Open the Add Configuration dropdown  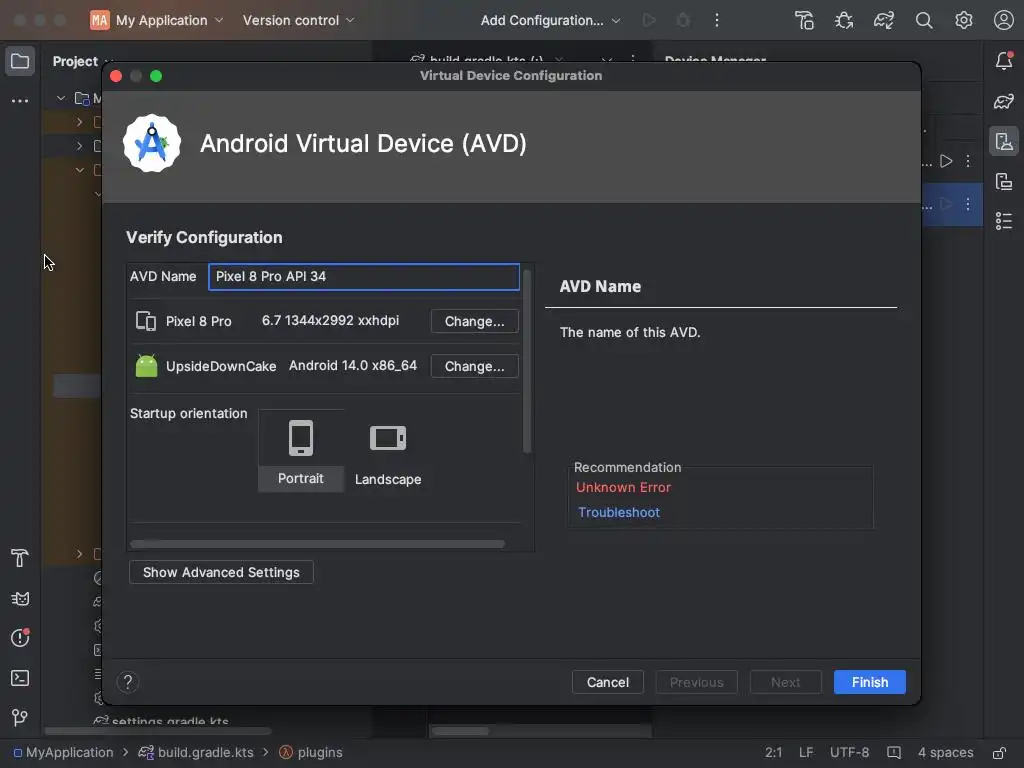click(550, 20)
